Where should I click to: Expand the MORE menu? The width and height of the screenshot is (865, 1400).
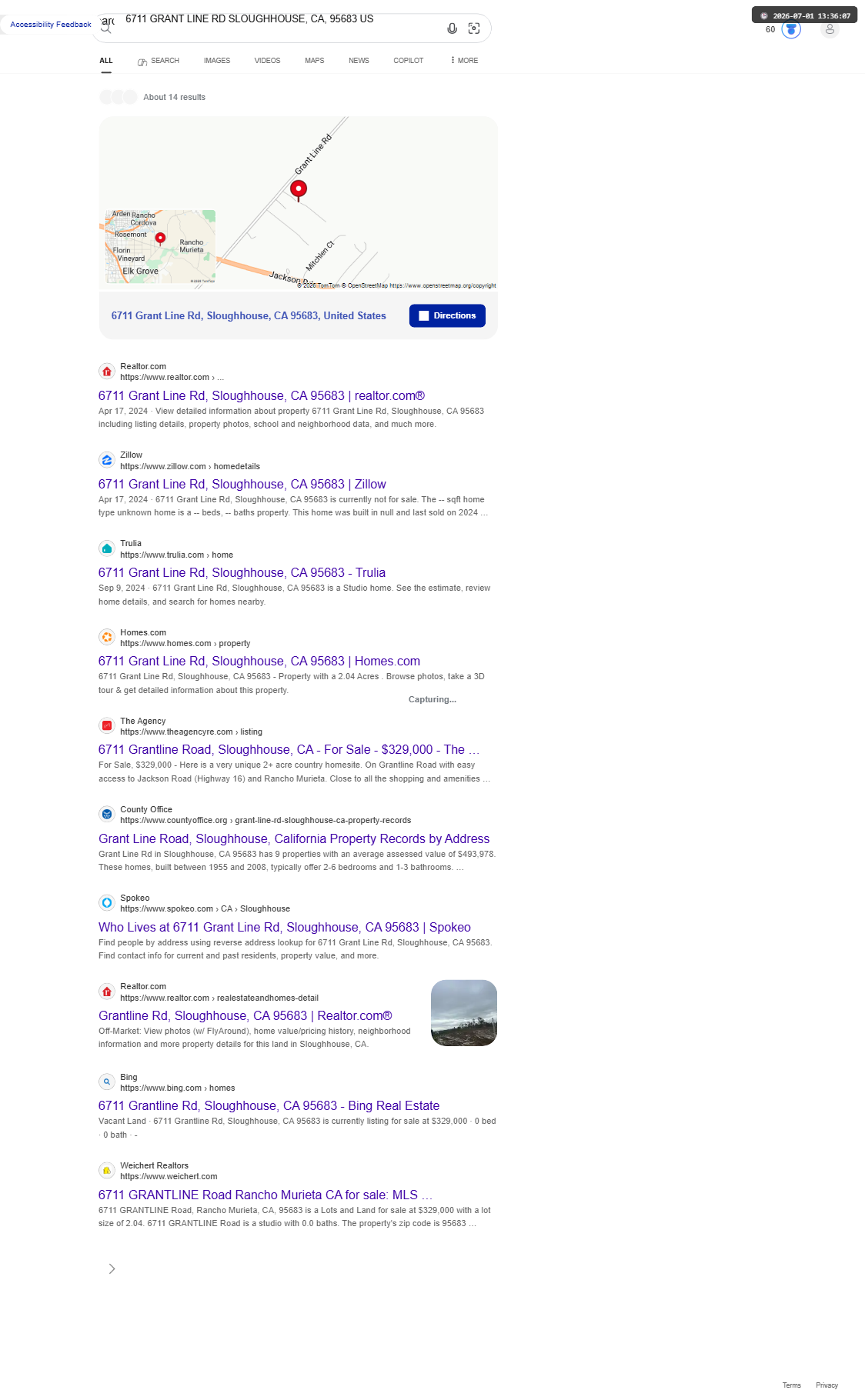click(464, 61)
